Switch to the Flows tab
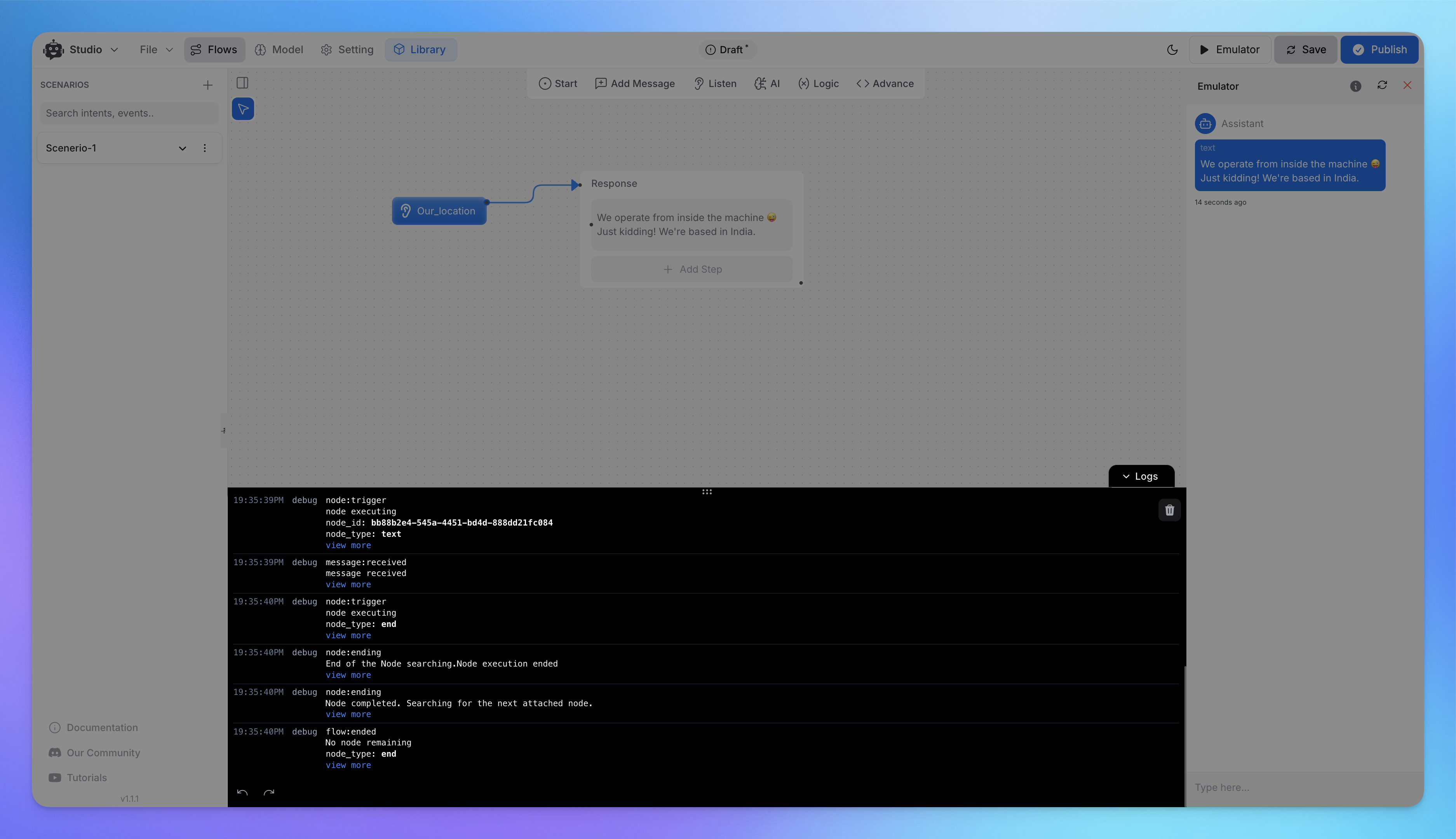Screen dimensions: 1456x839 click(214, 50)
